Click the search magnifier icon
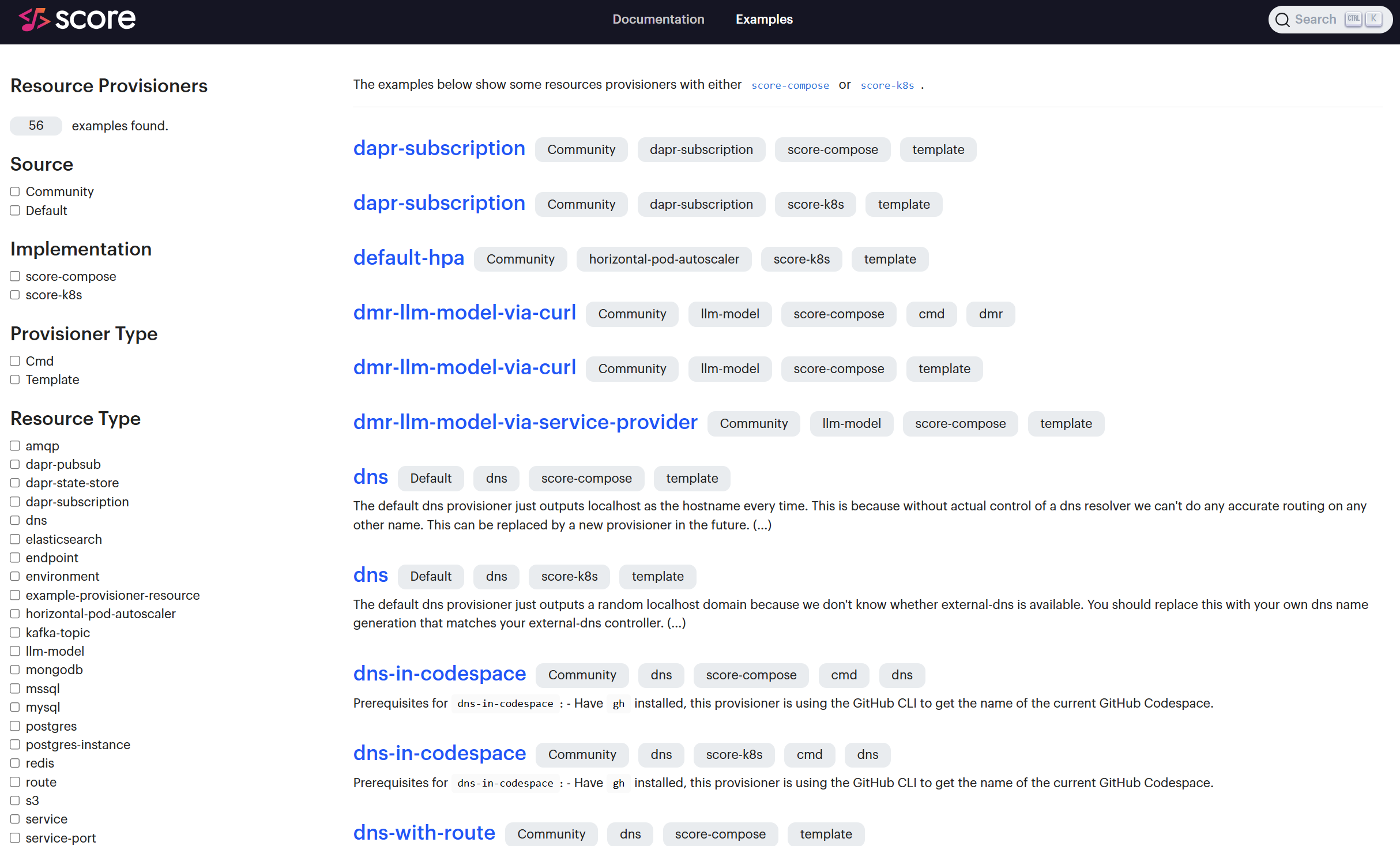Screen dimensions: 1400x846 [x=1283, y=19]
